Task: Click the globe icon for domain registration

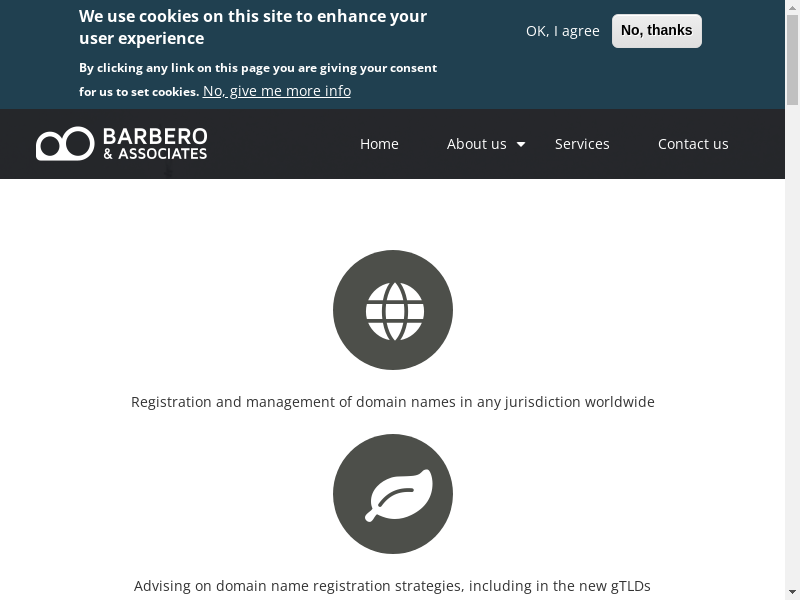Action: click(x=393, y=310)
